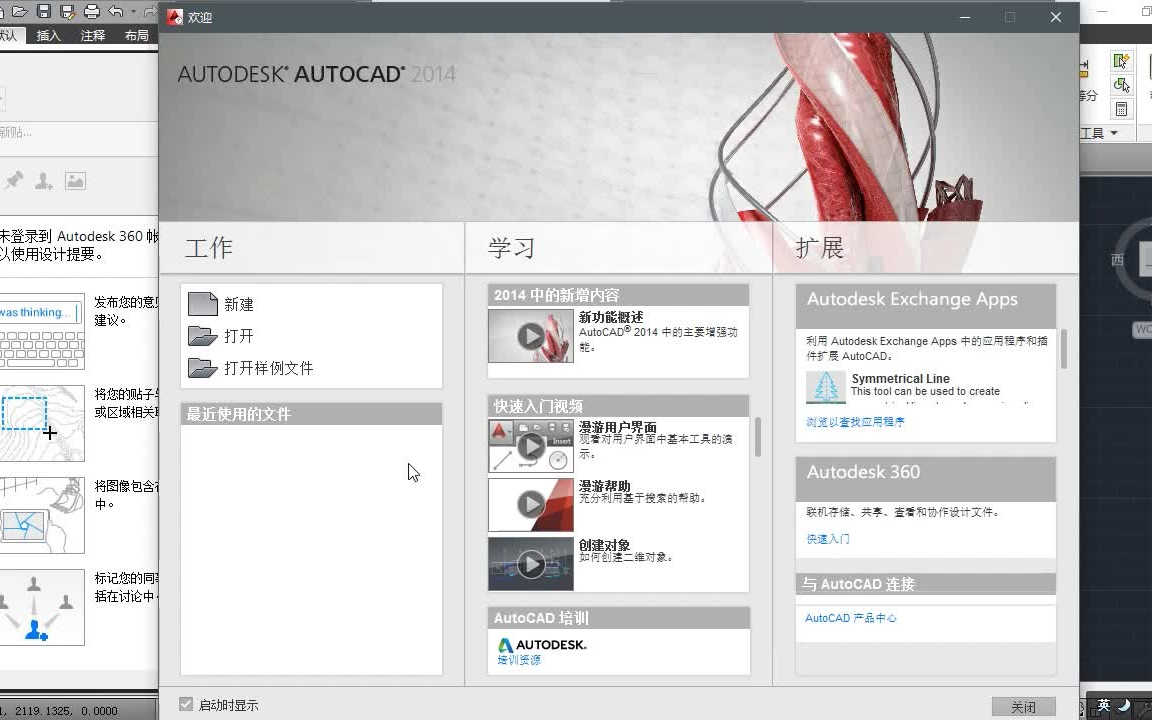The width and height of the screenshot is (1152, 720).
Task: Switch to the 注释 ribbon tab
Action: [93, 36]
